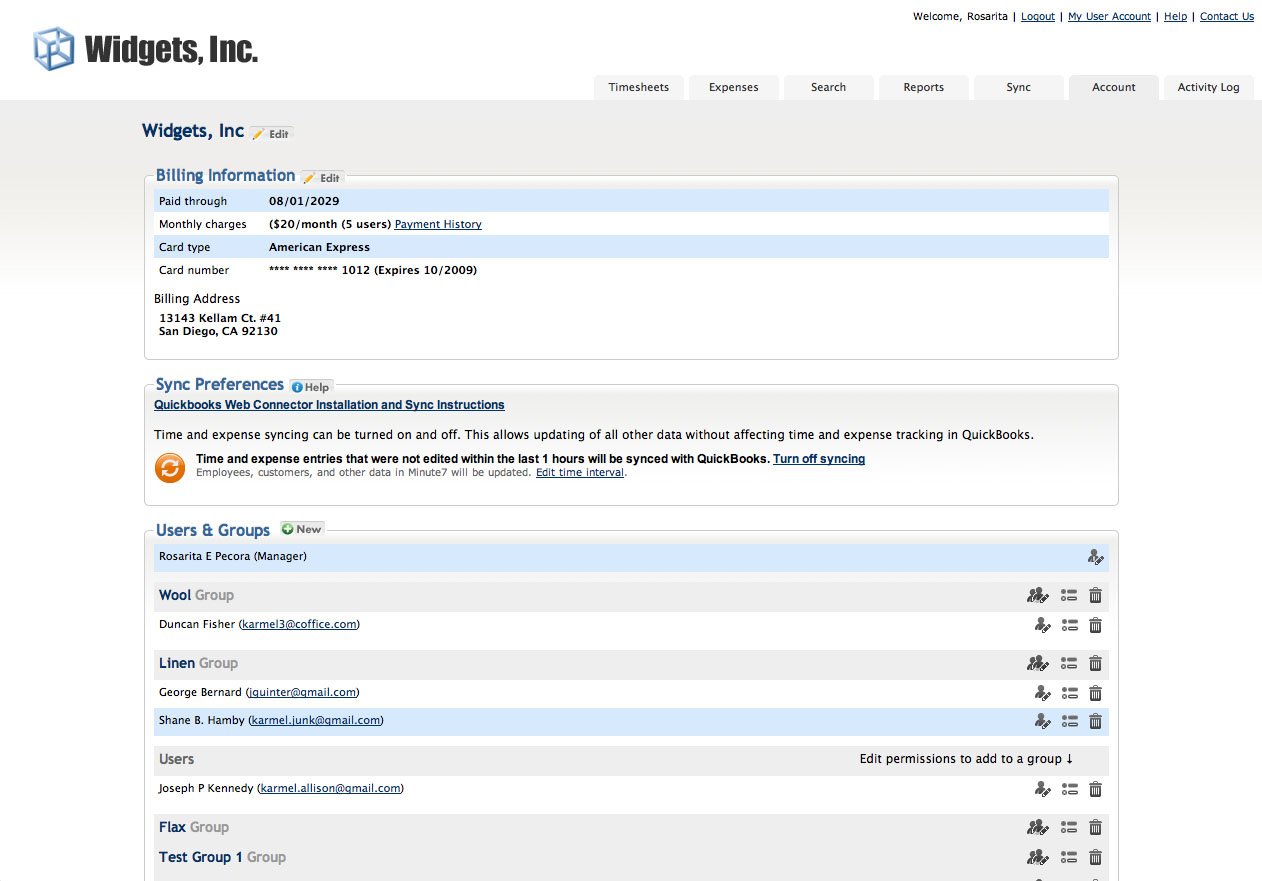Switch to the Expenses tab
This screenshot has width=1262, height=881.
point(734,87)
